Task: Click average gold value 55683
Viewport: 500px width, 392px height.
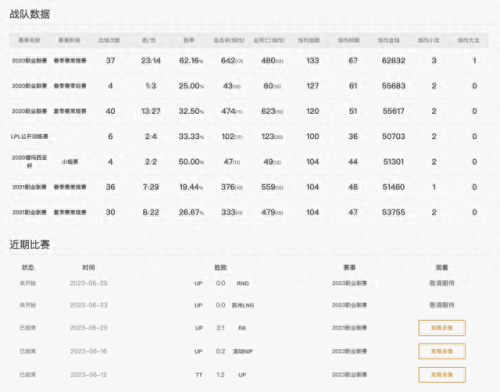Action: (x=393, y=86)
